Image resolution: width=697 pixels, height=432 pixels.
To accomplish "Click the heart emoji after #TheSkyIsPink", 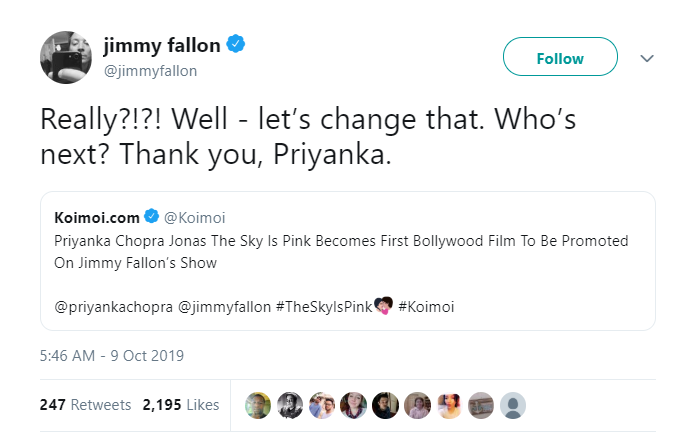I will tap(382, 306).
